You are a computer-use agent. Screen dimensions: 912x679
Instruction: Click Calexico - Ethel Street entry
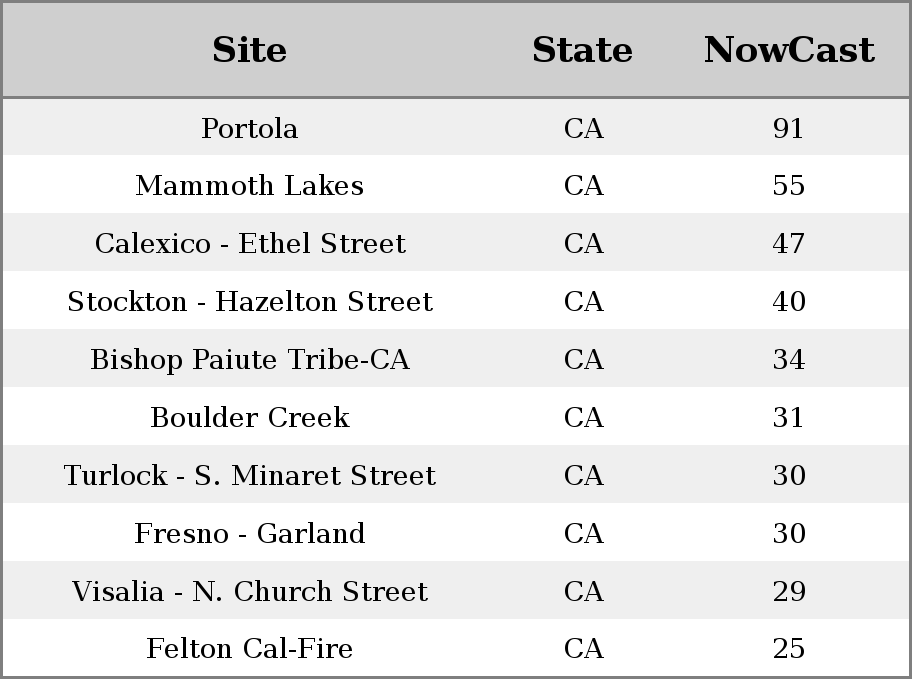tap(250, 243)
